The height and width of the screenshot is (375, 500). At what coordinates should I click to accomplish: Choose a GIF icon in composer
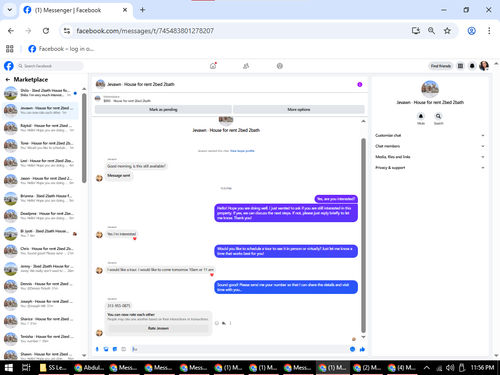[123, 349]
